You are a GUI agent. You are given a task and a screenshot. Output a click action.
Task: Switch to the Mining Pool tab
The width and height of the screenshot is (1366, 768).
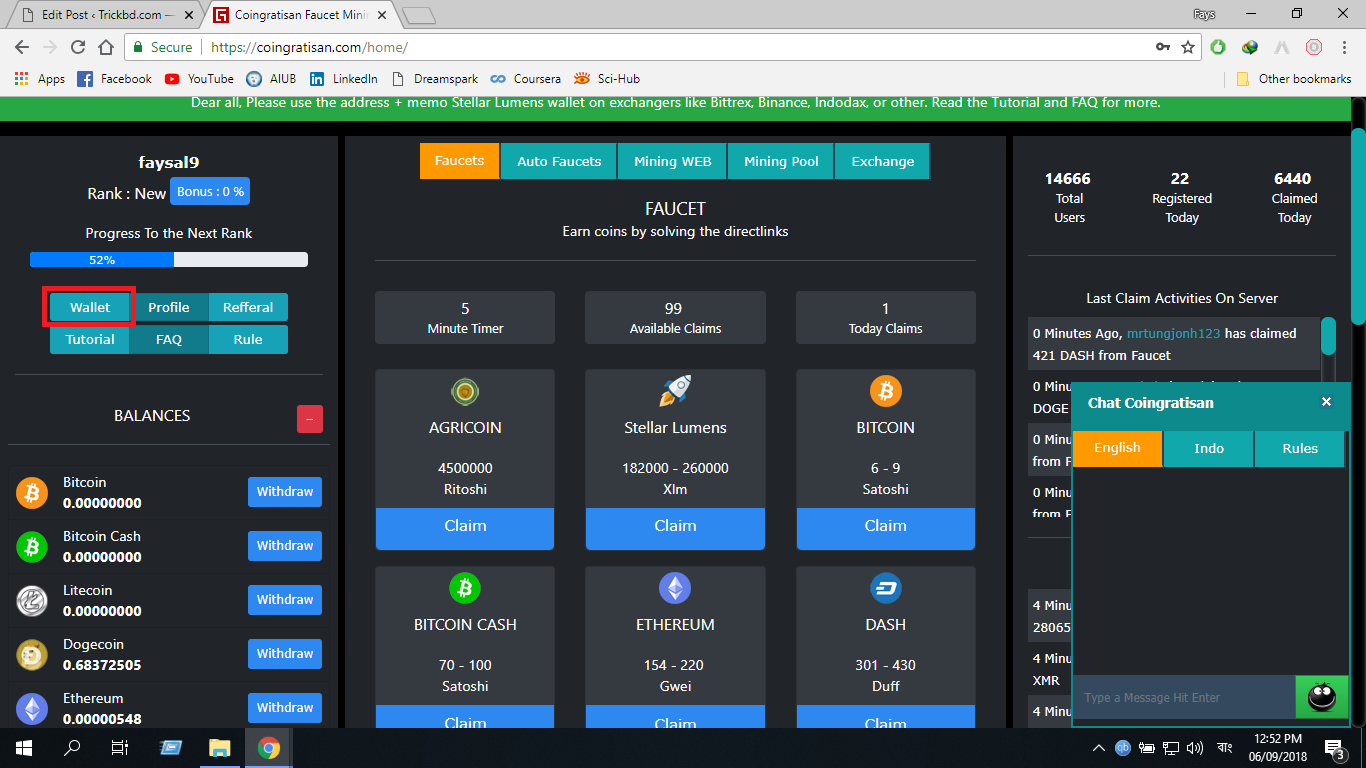pos(781,161)
